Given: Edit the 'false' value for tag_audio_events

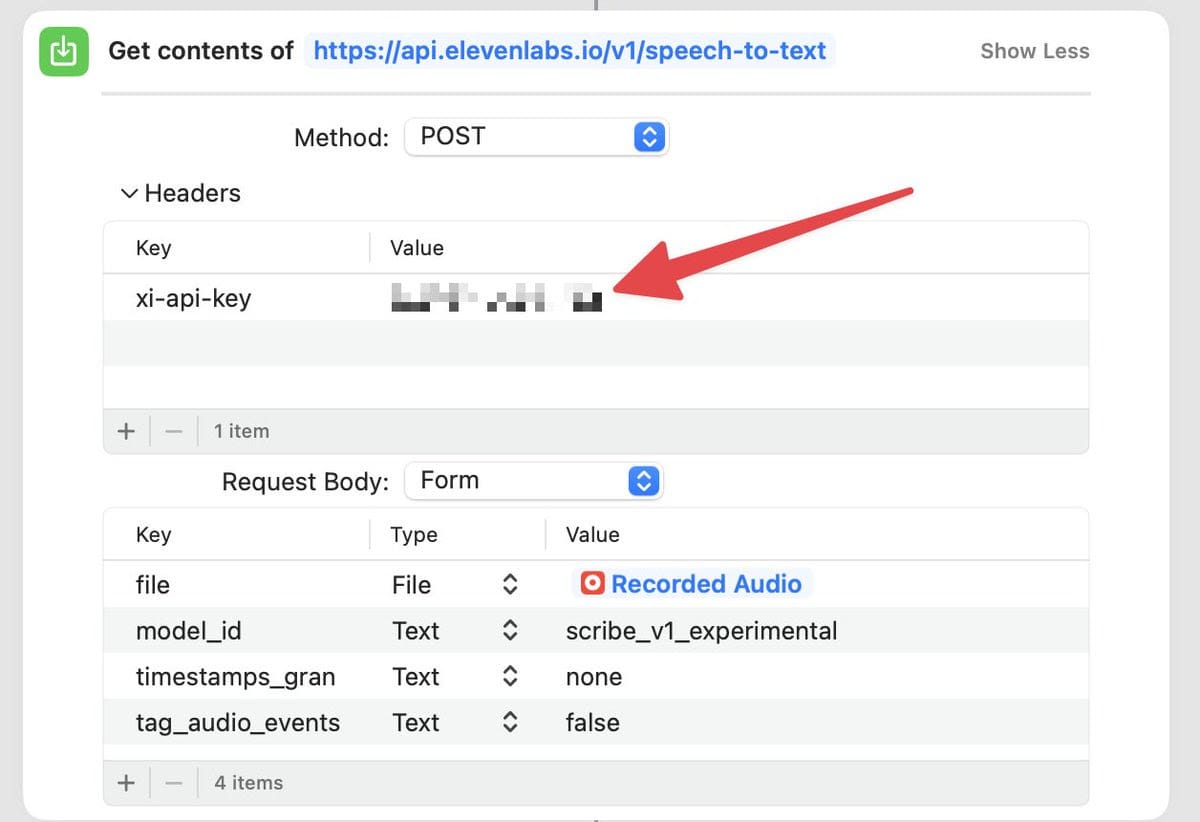Looking at the screenshot, I should pyautogui.click(x=592, y=722).
